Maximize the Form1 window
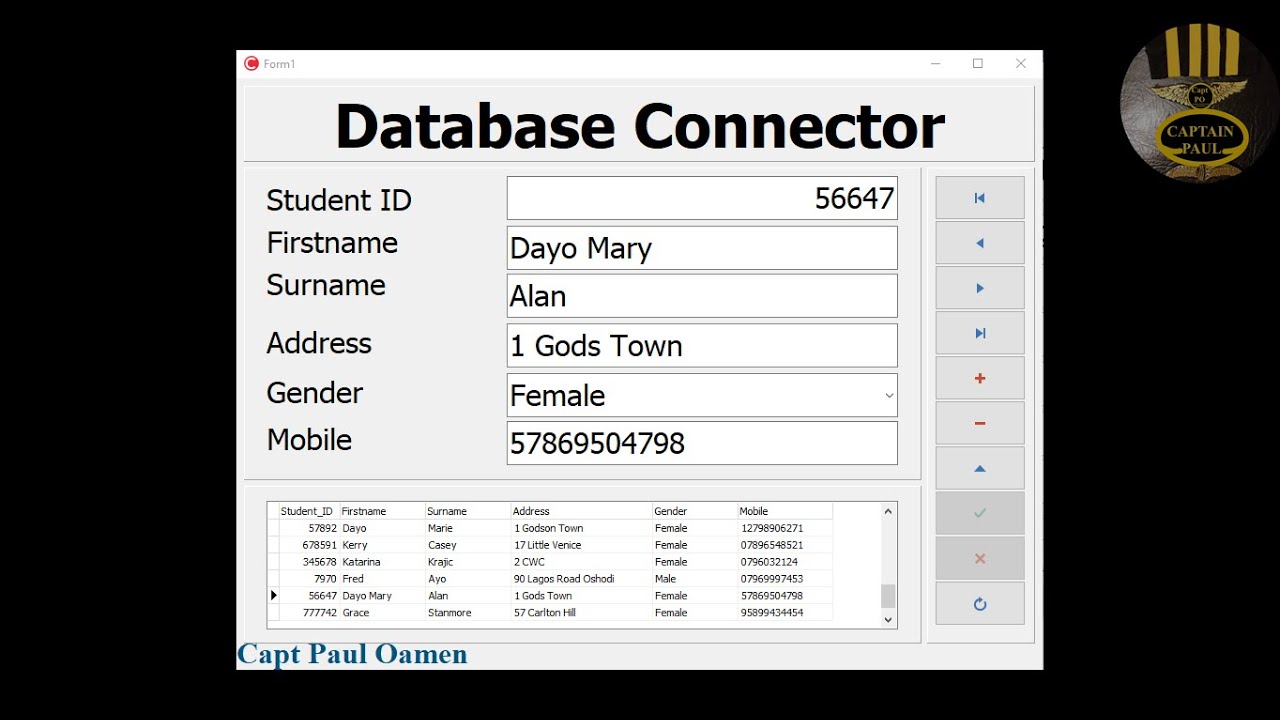The width and height of the screenshot is (1280, 720). tap(978, 63)
